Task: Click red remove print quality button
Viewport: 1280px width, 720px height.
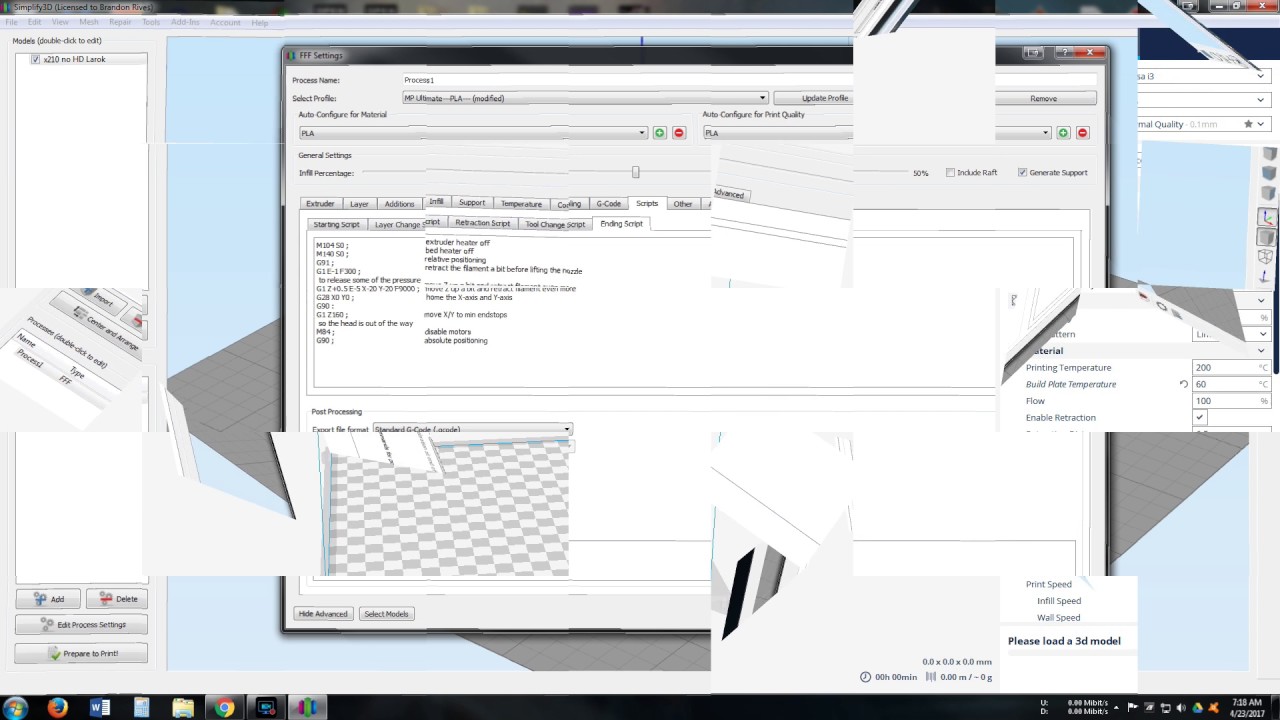Action: coord(1082,133)
